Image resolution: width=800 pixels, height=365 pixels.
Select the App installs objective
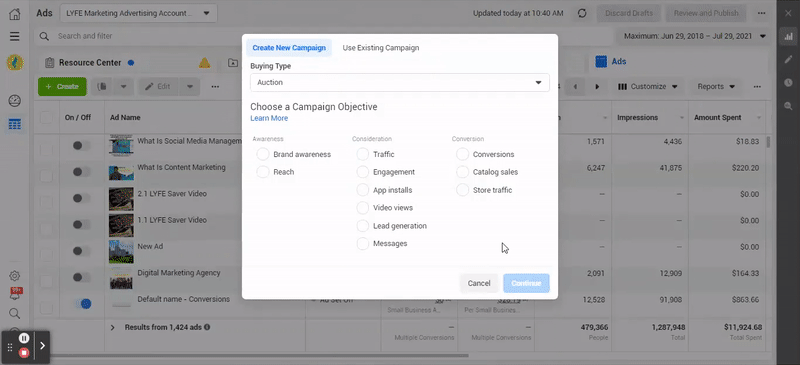coord(363,190)
